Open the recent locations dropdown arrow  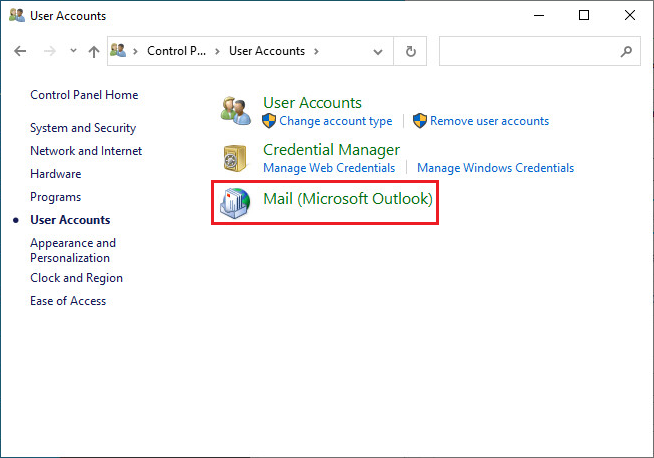point(73,51)
